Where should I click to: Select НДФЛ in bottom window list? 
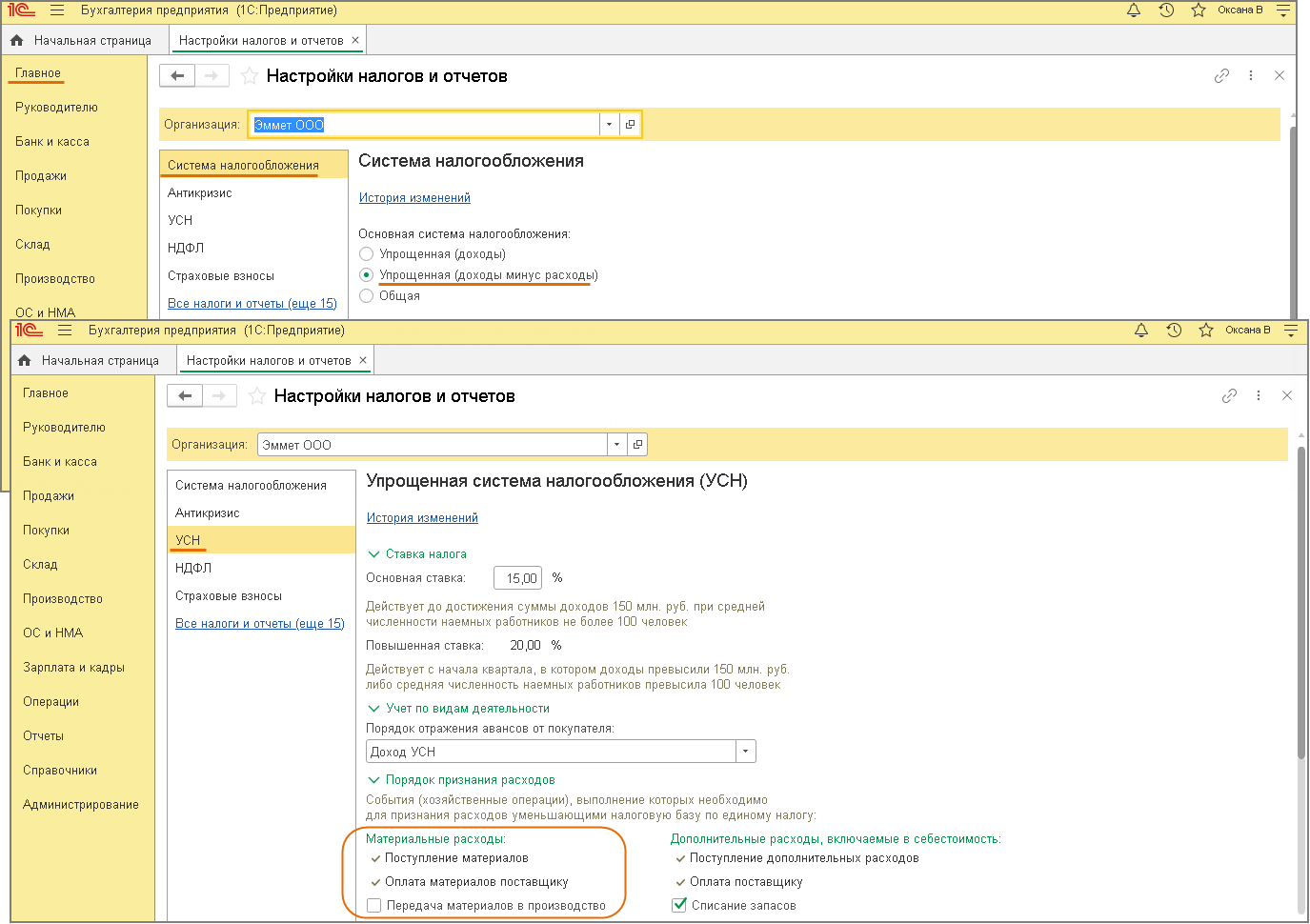tap(261, 568)
